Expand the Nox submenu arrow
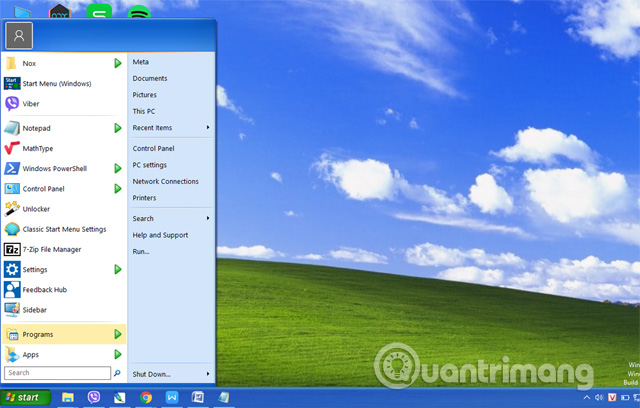 pyautogui.click(x=118, y=63)
